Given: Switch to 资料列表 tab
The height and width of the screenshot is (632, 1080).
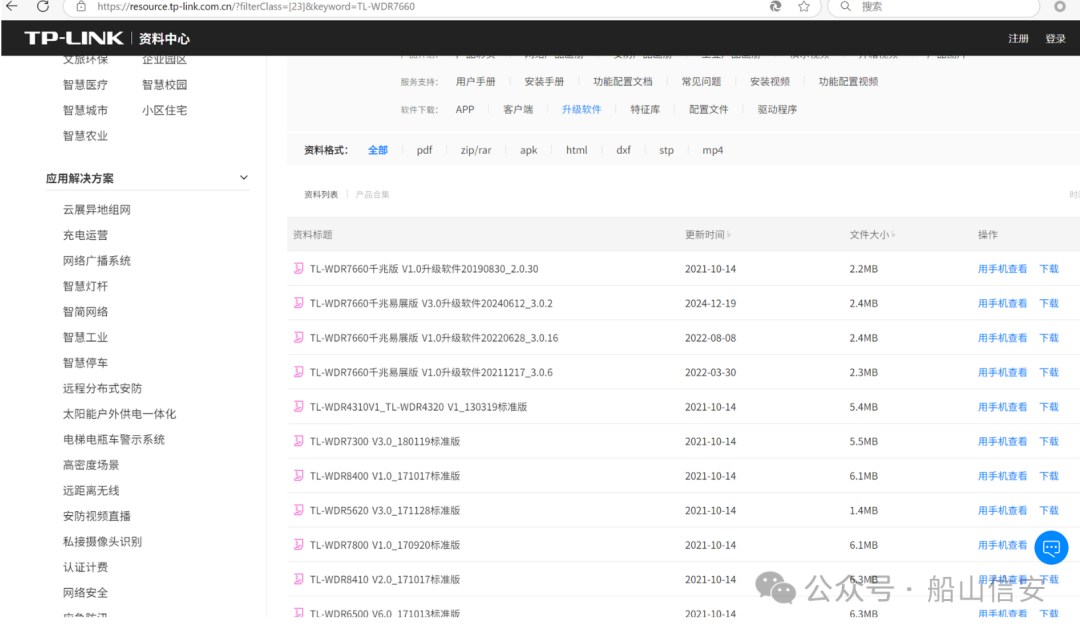Looking at the screenshot, I should 321,195.
